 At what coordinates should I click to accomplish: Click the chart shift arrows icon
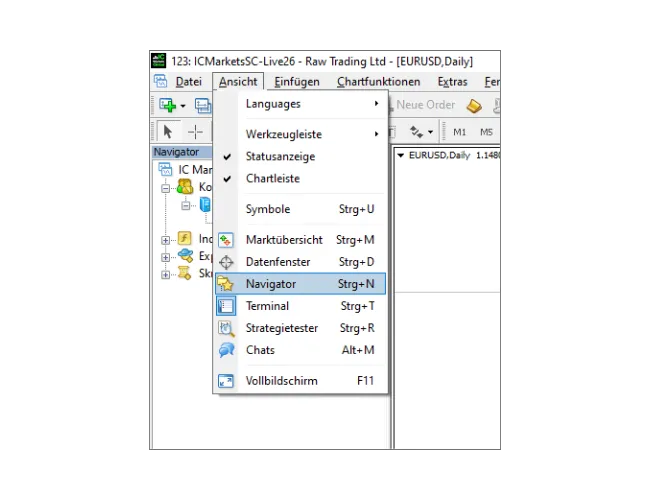coord(416,132)
